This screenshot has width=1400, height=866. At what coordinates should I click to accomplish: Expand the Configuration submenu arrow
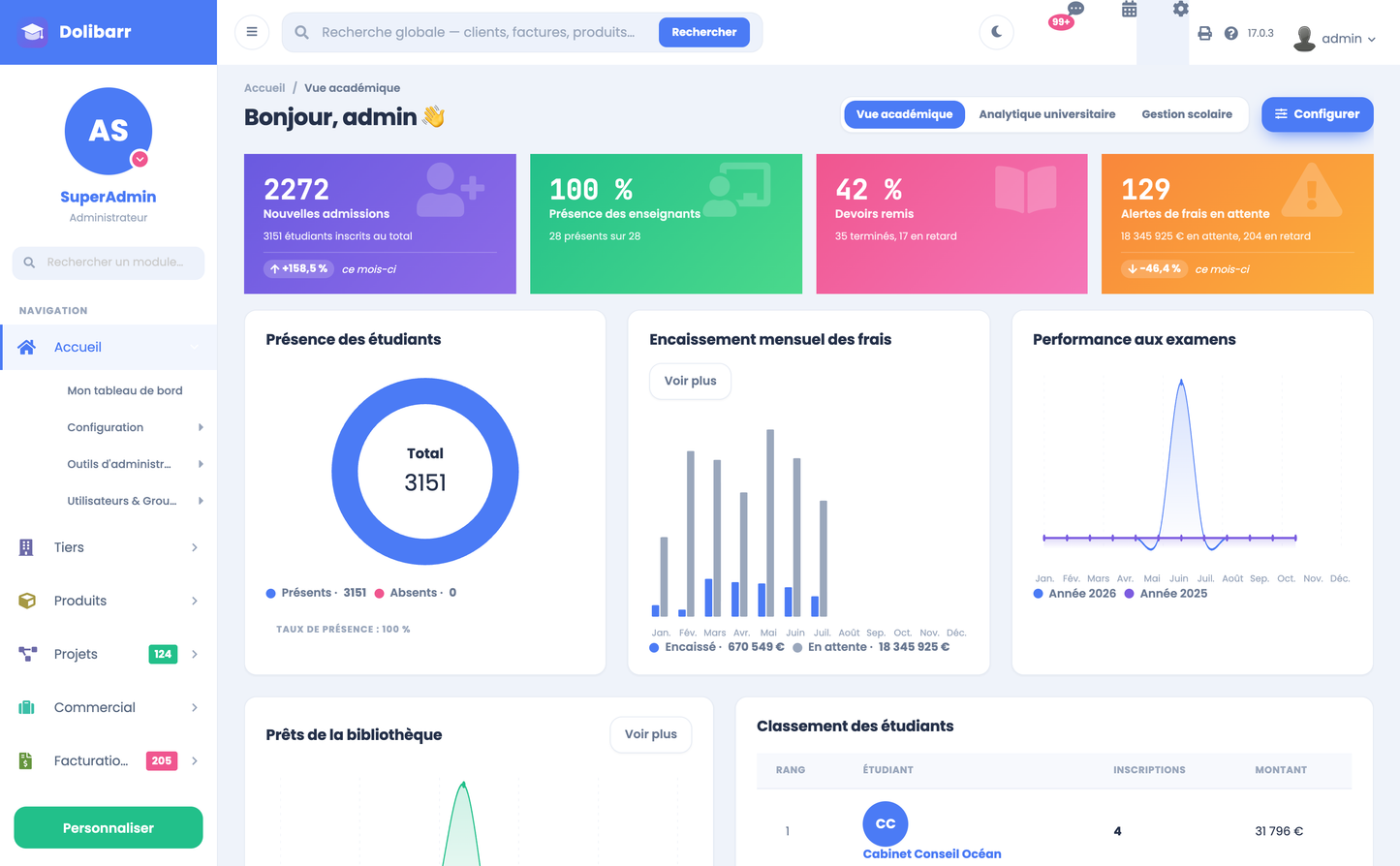201,427
